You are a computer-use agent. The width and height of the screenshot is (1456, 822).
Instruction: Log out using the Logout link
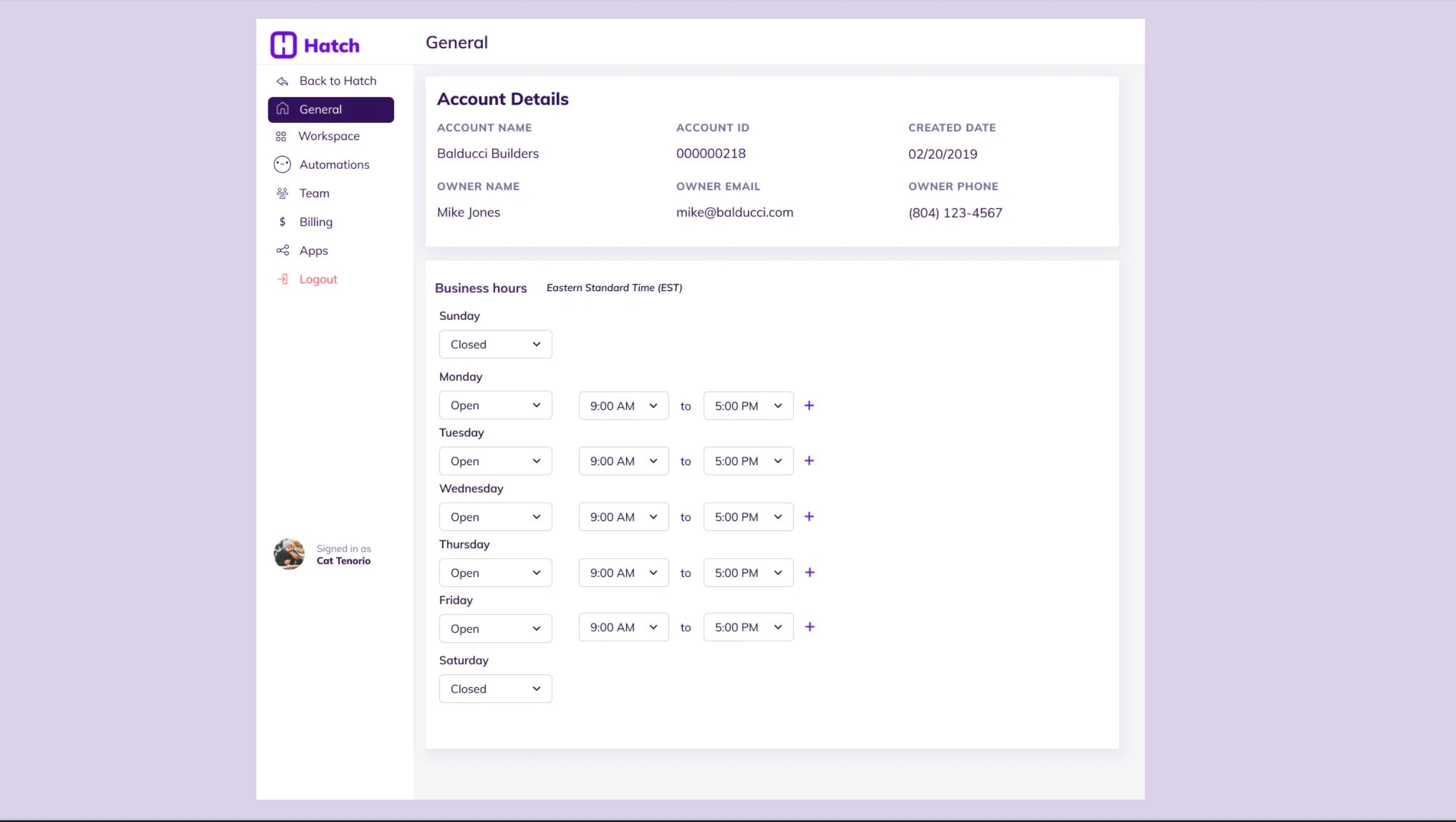point(318,279)
